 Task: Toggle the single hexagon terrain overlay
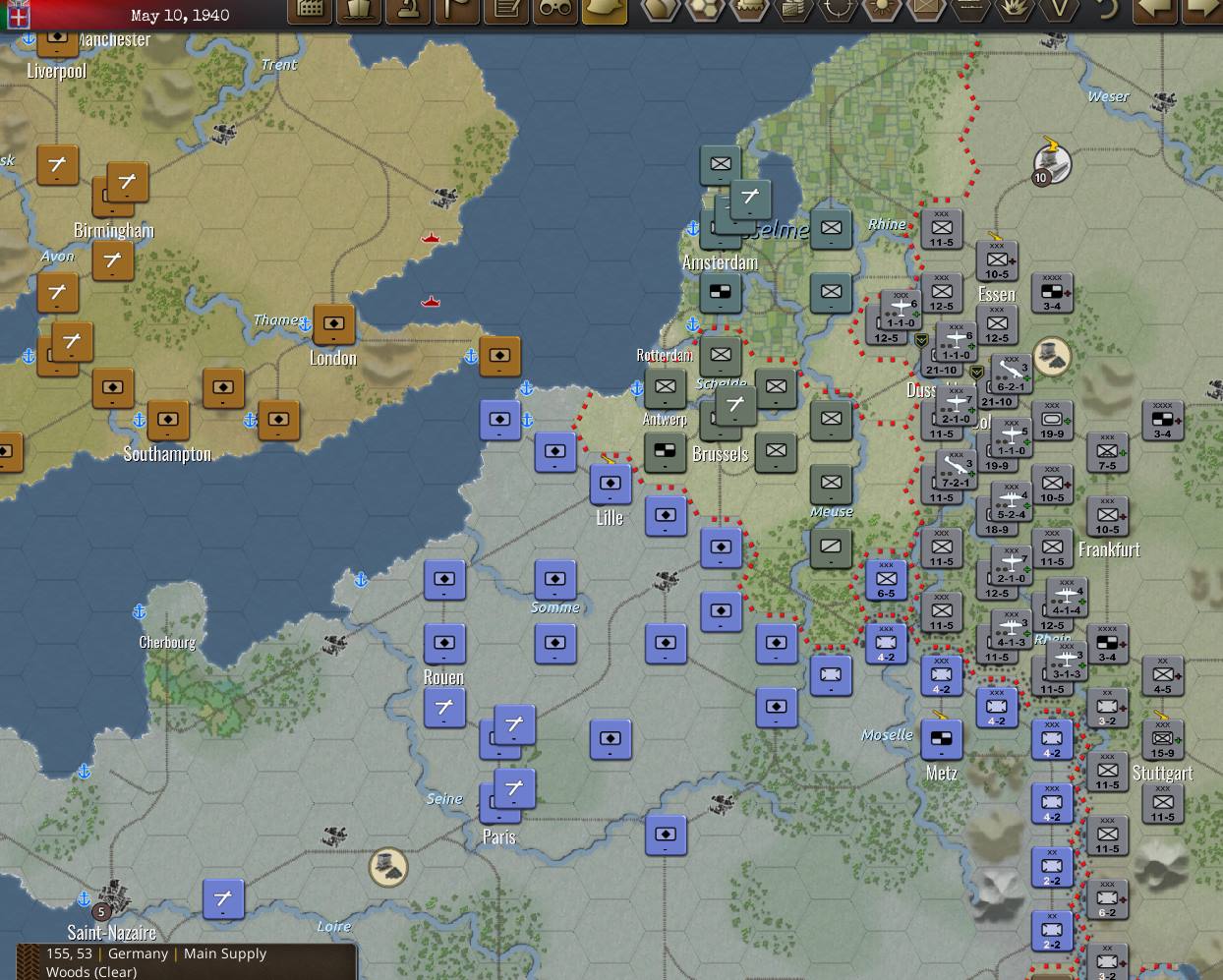(661, 10)
